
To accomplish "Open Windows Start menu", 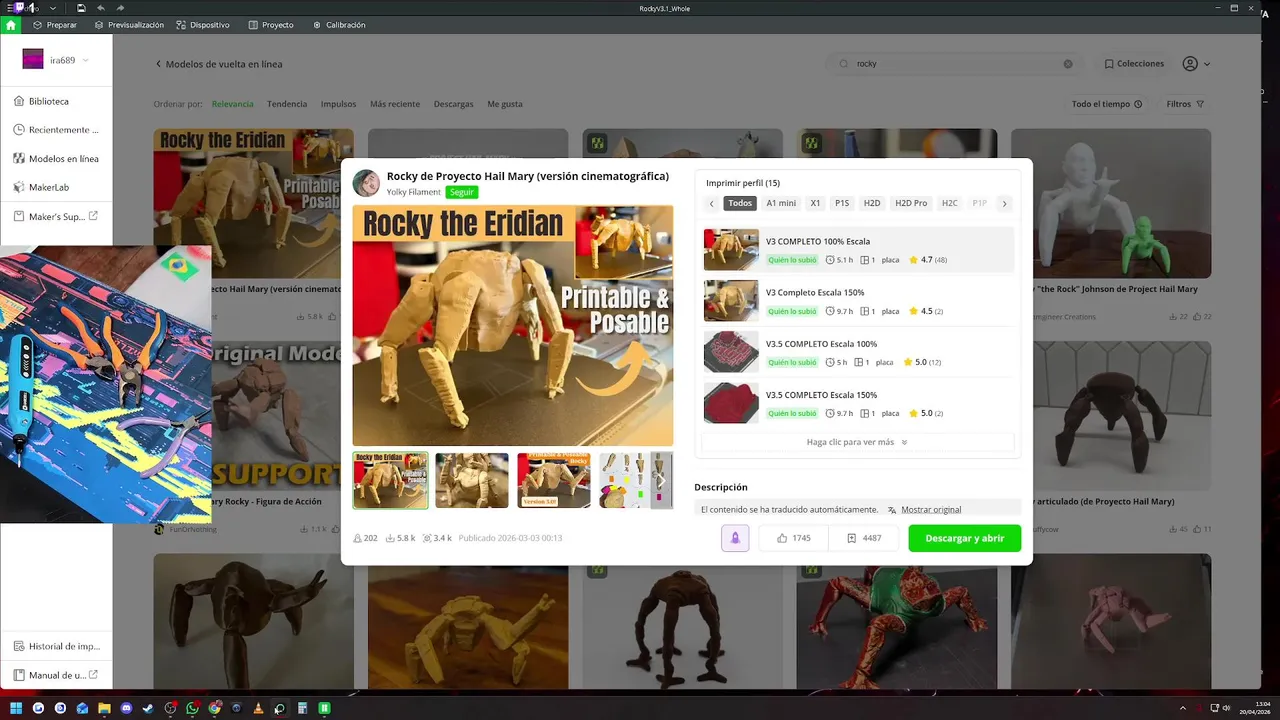I will coord(16,708).
